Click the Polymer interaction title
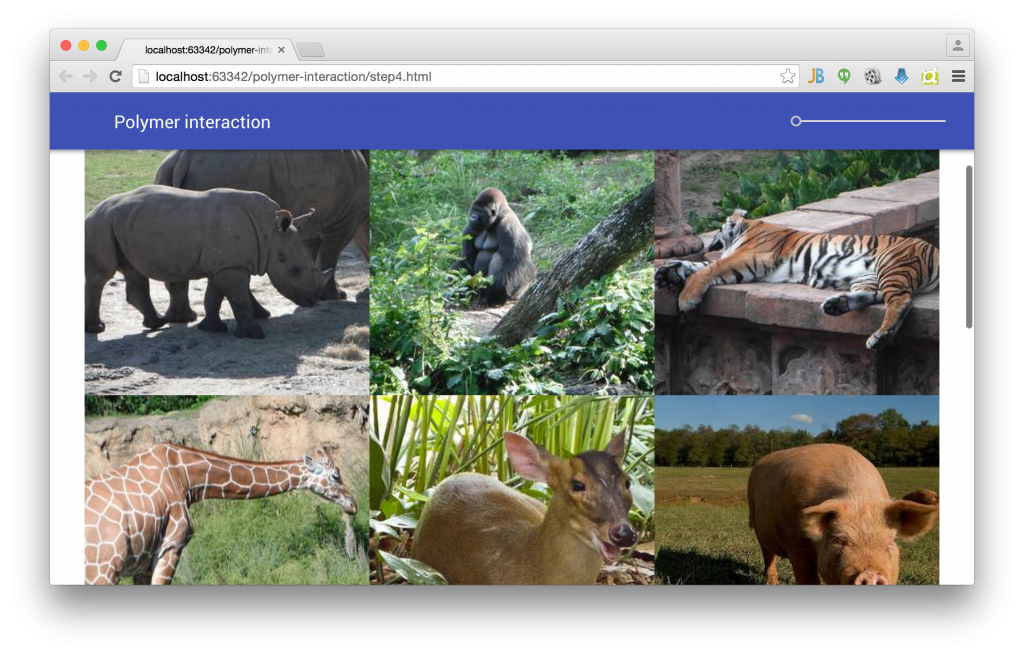The width and height of the screenshot is (1024, 656). pyautogui.click(x=192, y=121)
